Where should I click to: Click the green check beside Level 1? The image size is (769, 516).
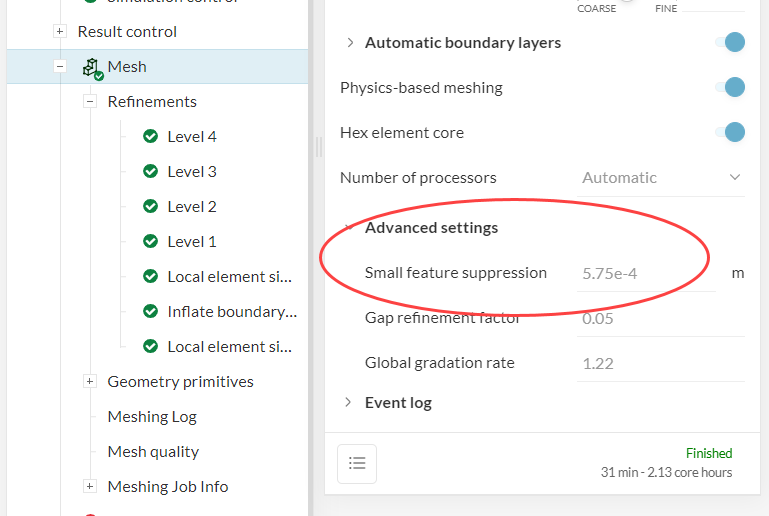point(151,242)
